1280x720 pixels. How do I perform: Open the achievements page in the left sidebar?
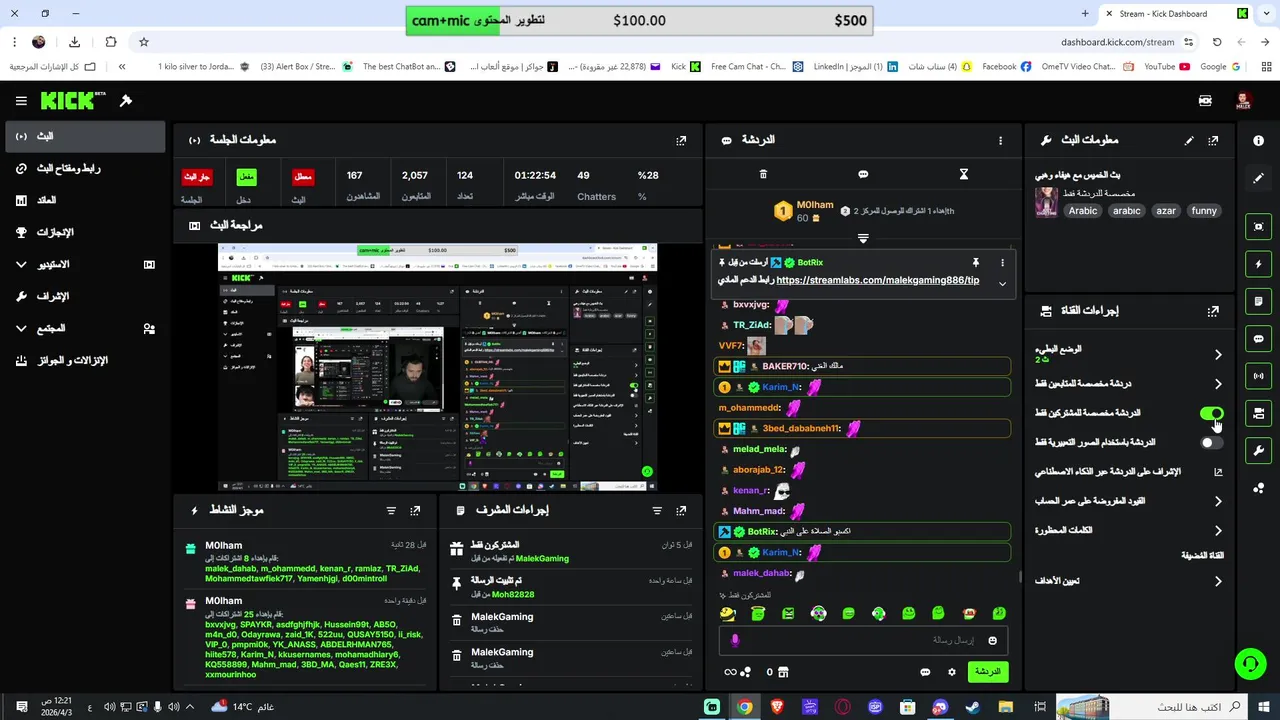point(85,232)
